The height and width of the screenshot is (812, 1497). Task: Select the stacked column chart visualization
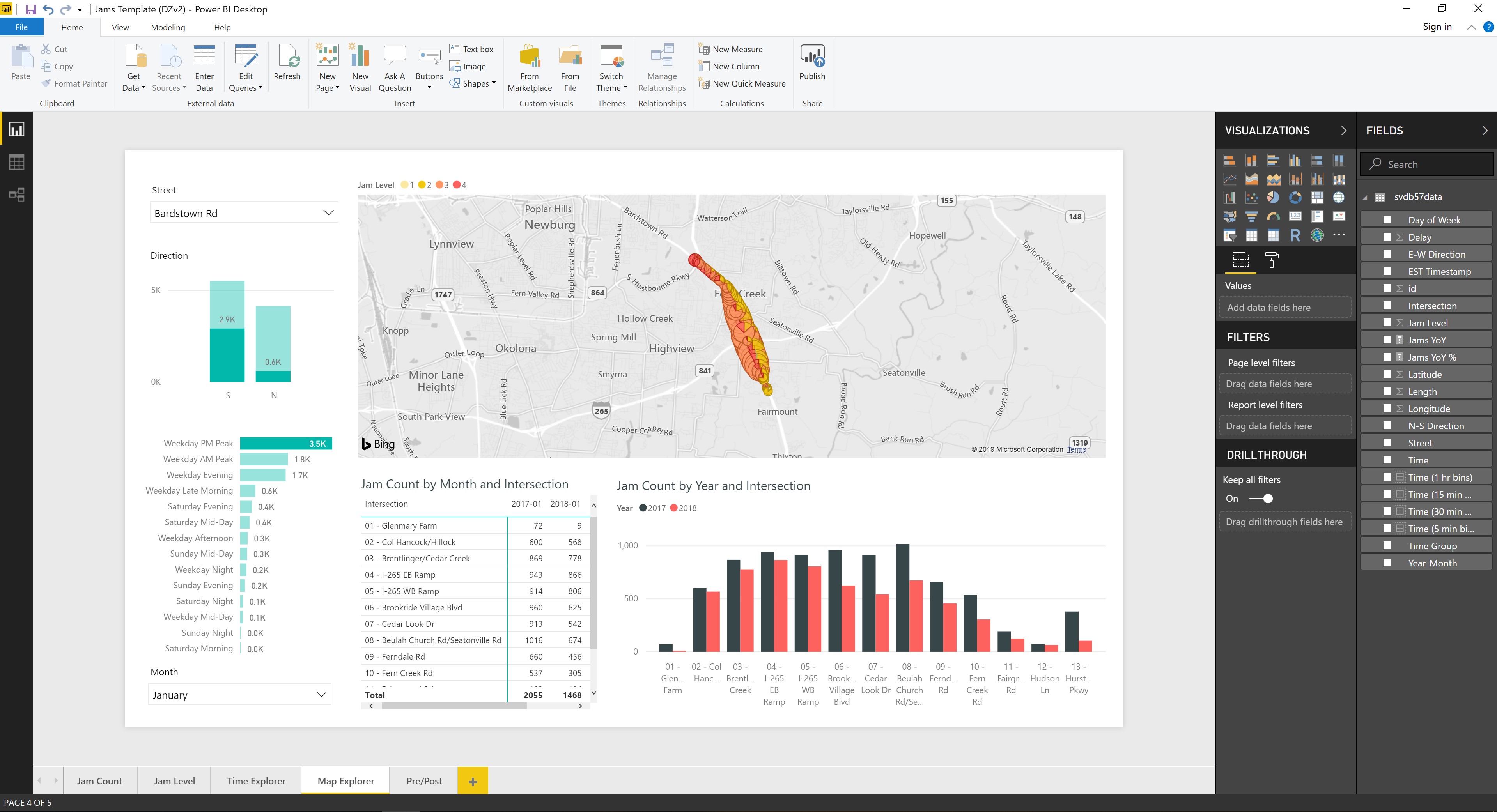(1251, 161)
